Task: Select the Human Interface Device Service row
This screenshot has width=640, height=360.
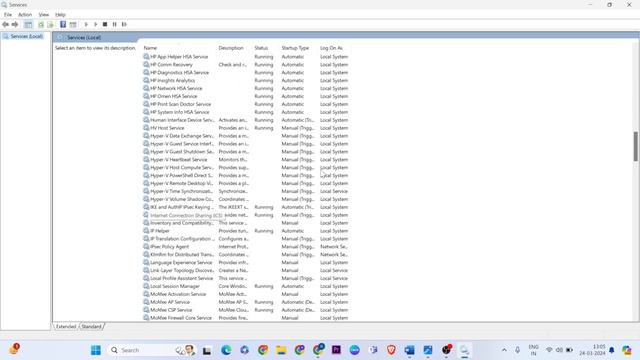Action: click(x=247, y=120)
